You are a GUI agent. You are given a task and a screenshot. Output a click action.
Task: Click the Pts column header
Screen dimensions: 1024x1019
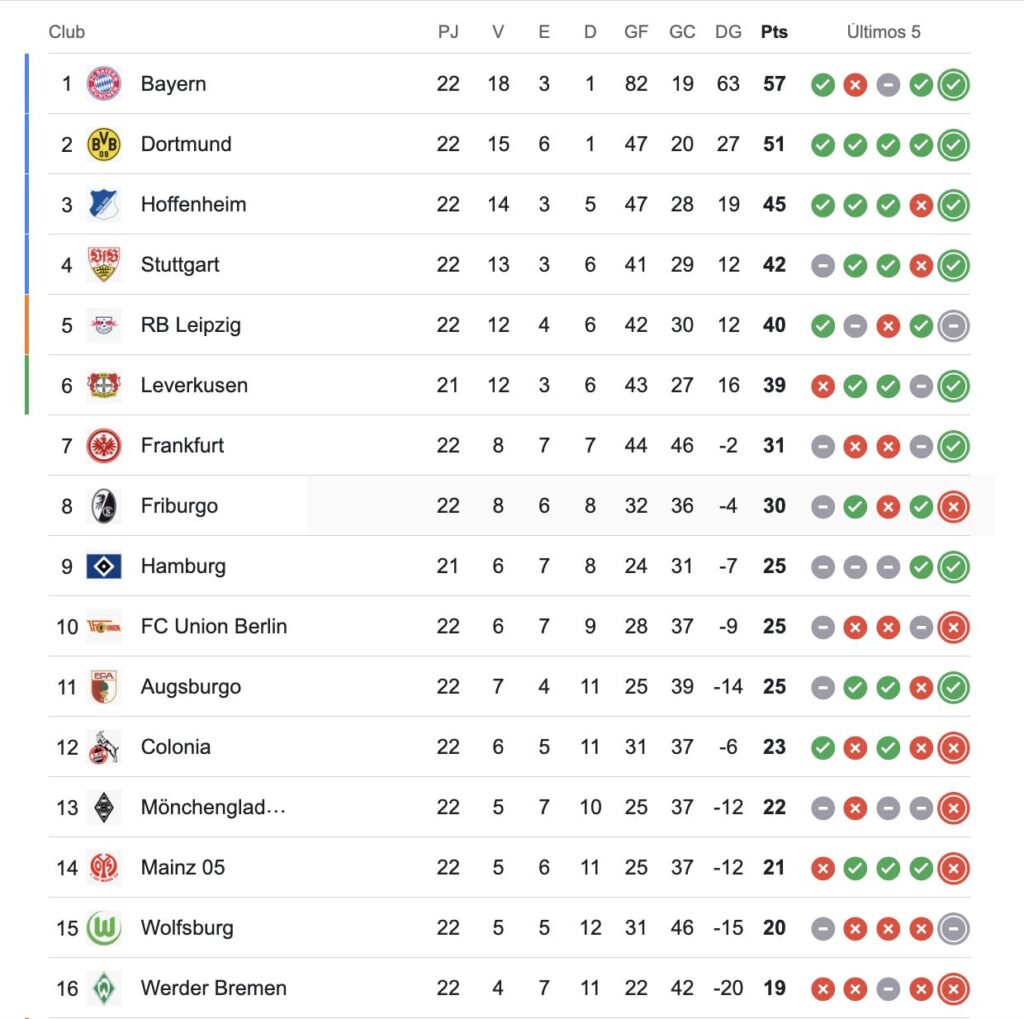(774, 32)
